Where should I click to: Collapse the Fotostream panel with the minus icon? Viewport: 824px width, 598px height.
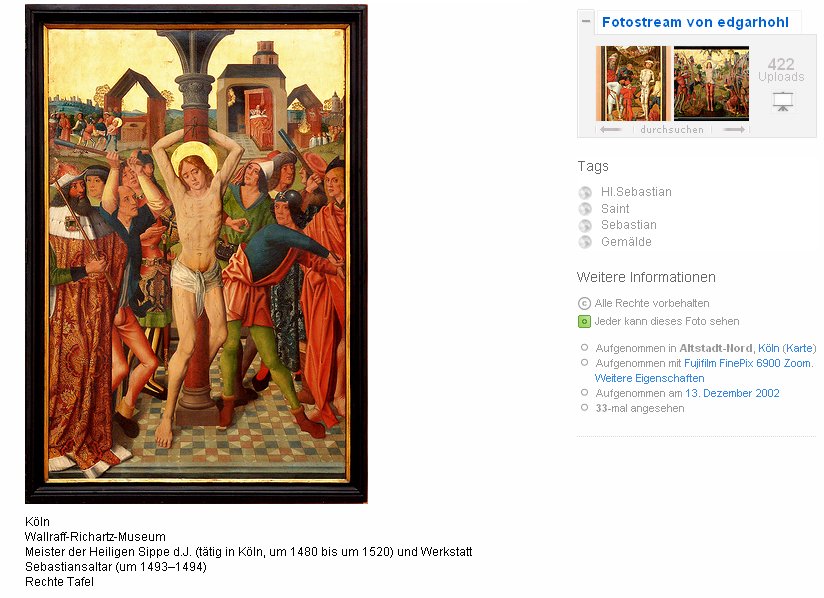pyautogui.click(x=586, y=22)
